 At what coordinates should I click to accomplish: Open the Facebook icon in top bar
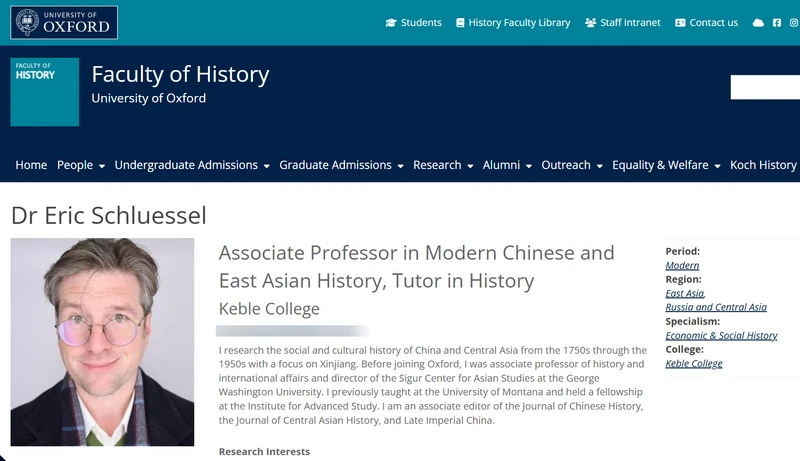(777, 22)
